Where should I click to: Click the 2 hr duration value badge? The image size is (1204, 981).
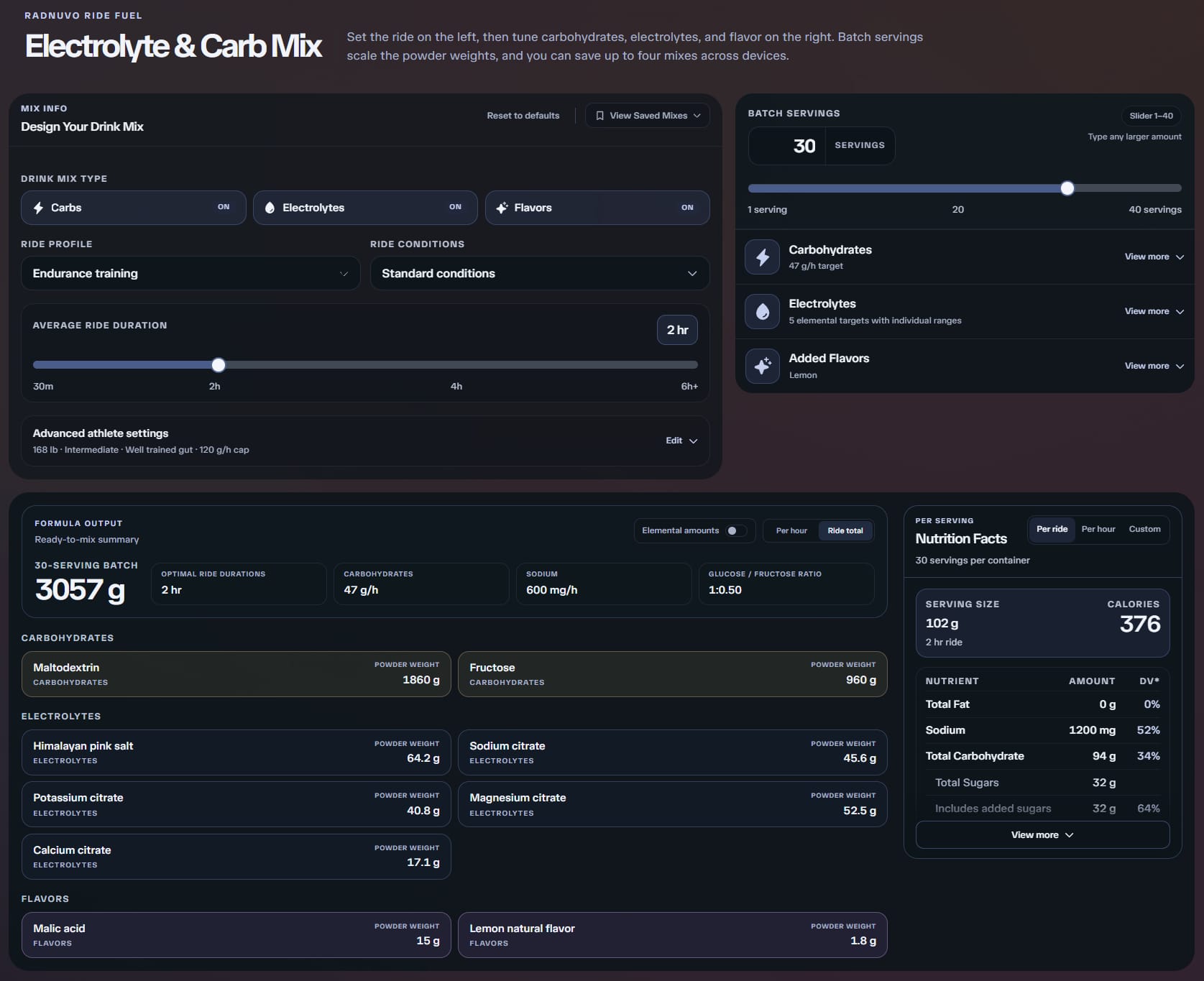[x=677, y=330]
